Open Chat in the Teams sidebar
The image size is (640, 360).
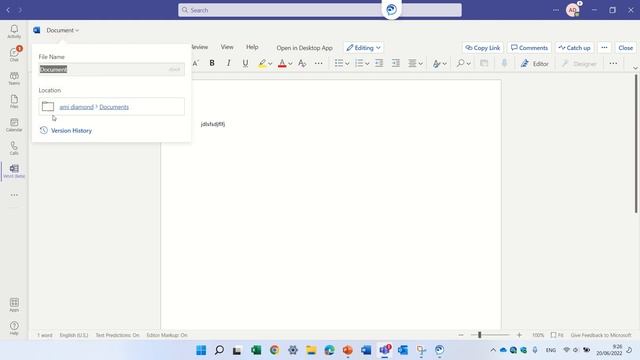14,54
